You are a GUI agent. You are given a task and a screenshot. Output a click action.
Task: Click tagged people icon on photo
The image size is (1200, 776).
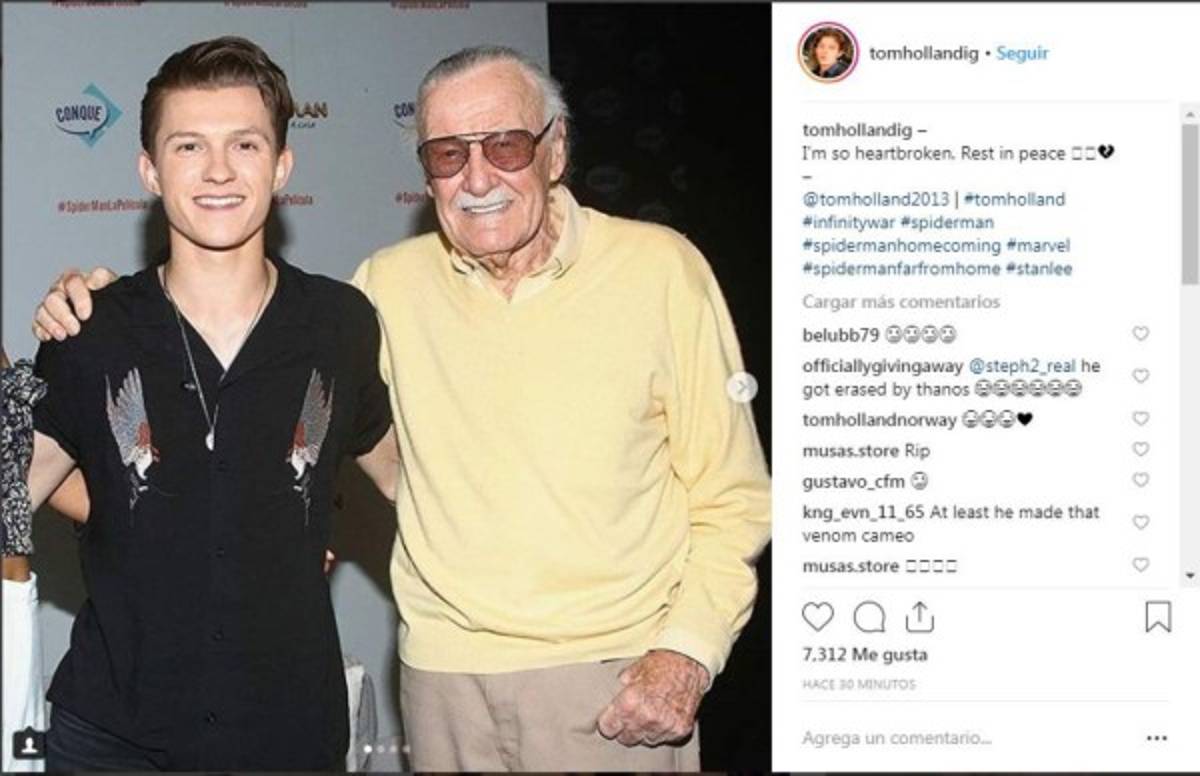click(30, 744)
